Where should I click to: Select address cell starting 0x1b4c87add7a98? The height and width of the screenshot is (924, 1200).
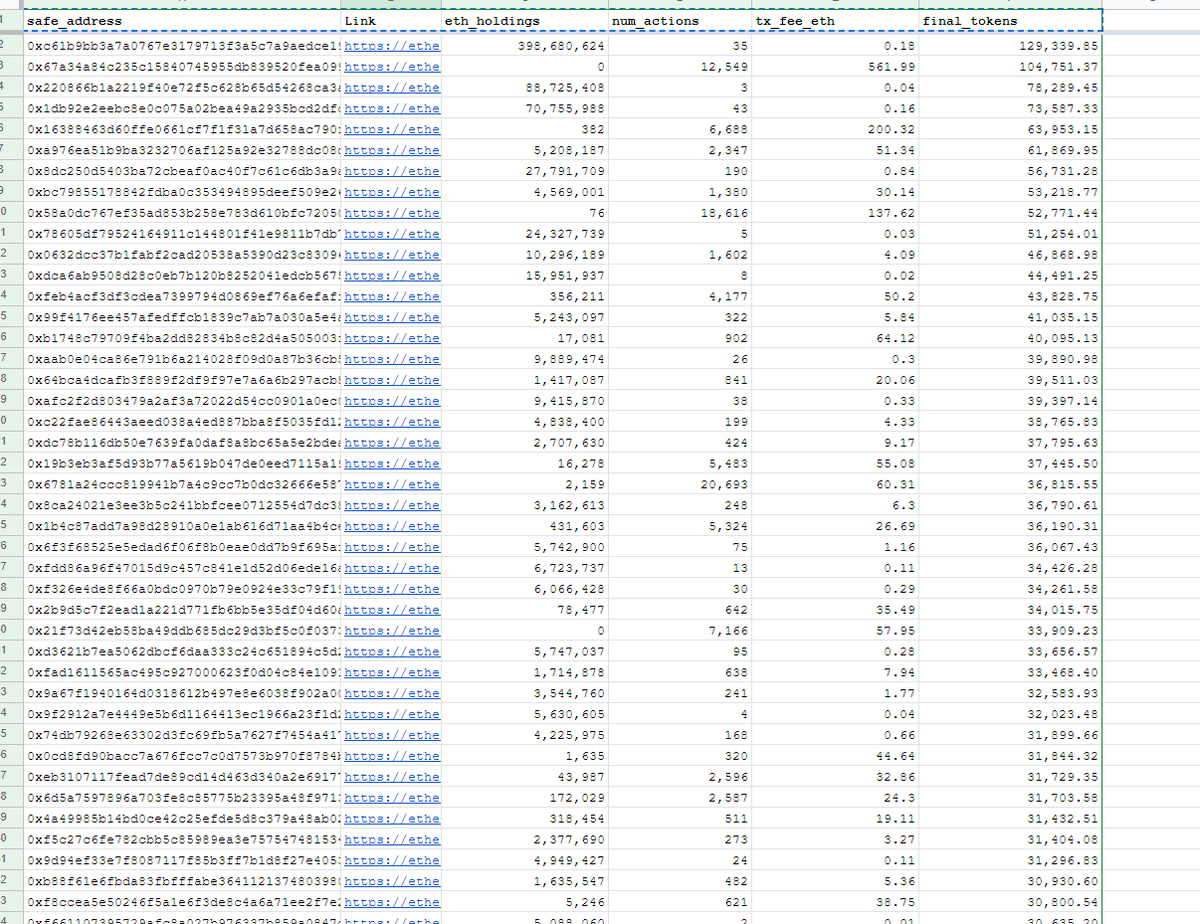[x=181, y=526]
